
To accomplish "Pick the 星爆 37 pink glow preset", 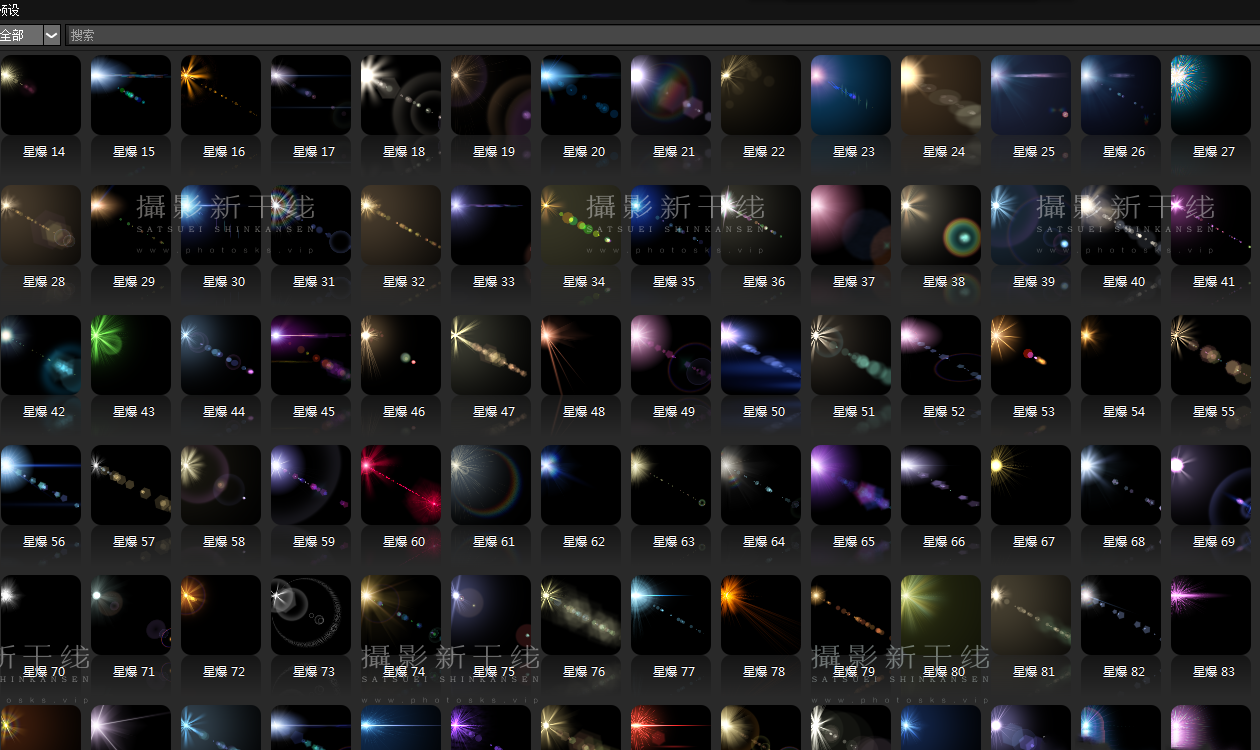I will 851,225.
